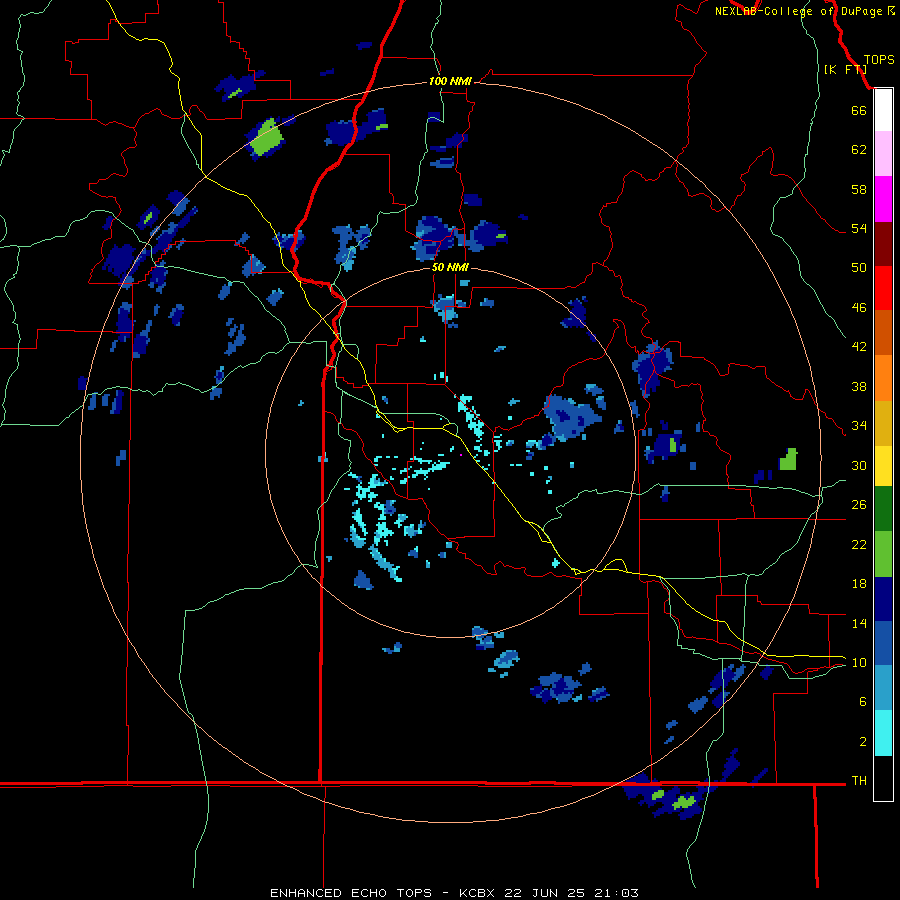
Task: Pick the medium blue legend swatch
Action: click(883, 643)
